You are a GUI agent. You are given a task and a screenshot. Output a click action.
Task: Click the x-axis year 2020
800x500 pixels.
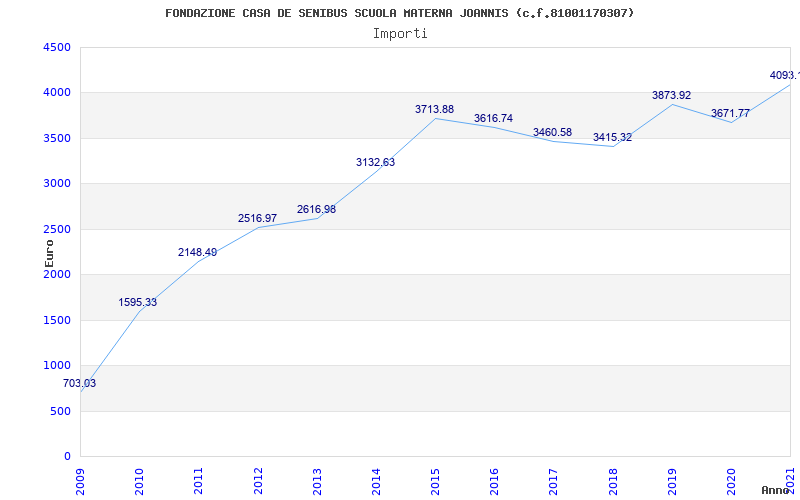pyautogui.click(x=732, y=482)
